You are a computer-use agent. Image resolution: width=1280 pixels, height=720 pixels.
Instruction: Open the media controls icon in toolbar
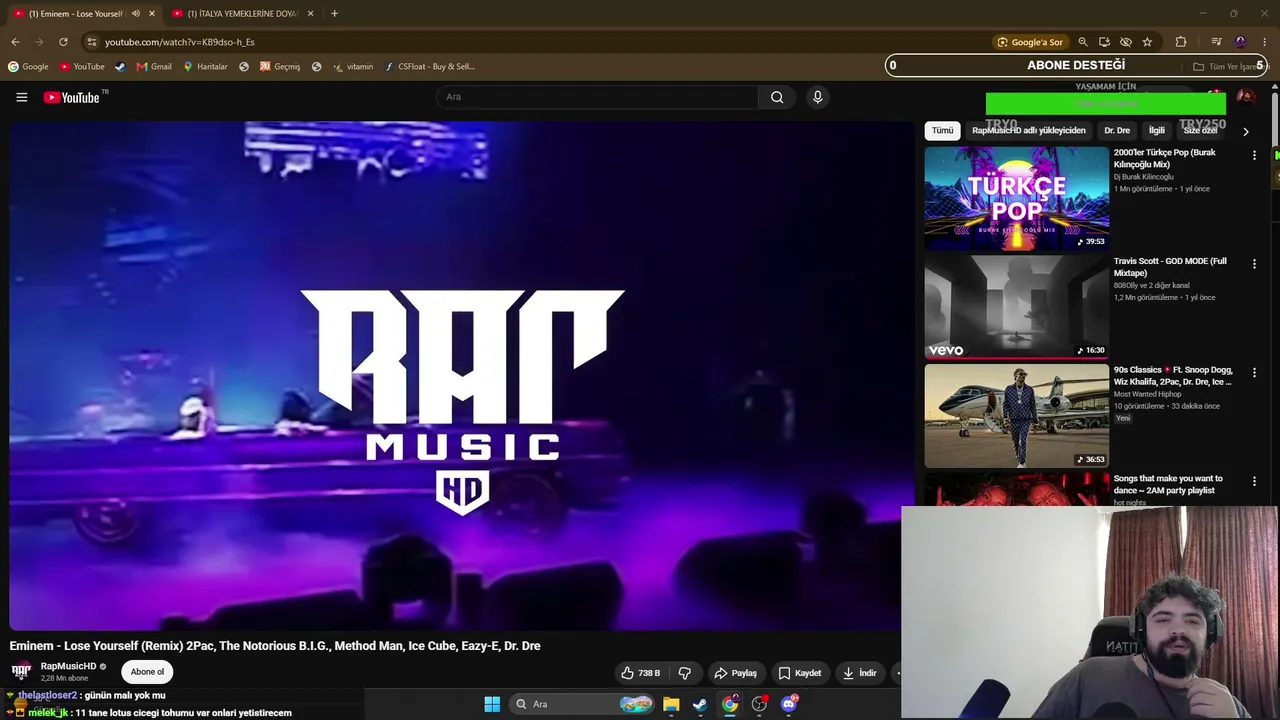coord(1216,42)
